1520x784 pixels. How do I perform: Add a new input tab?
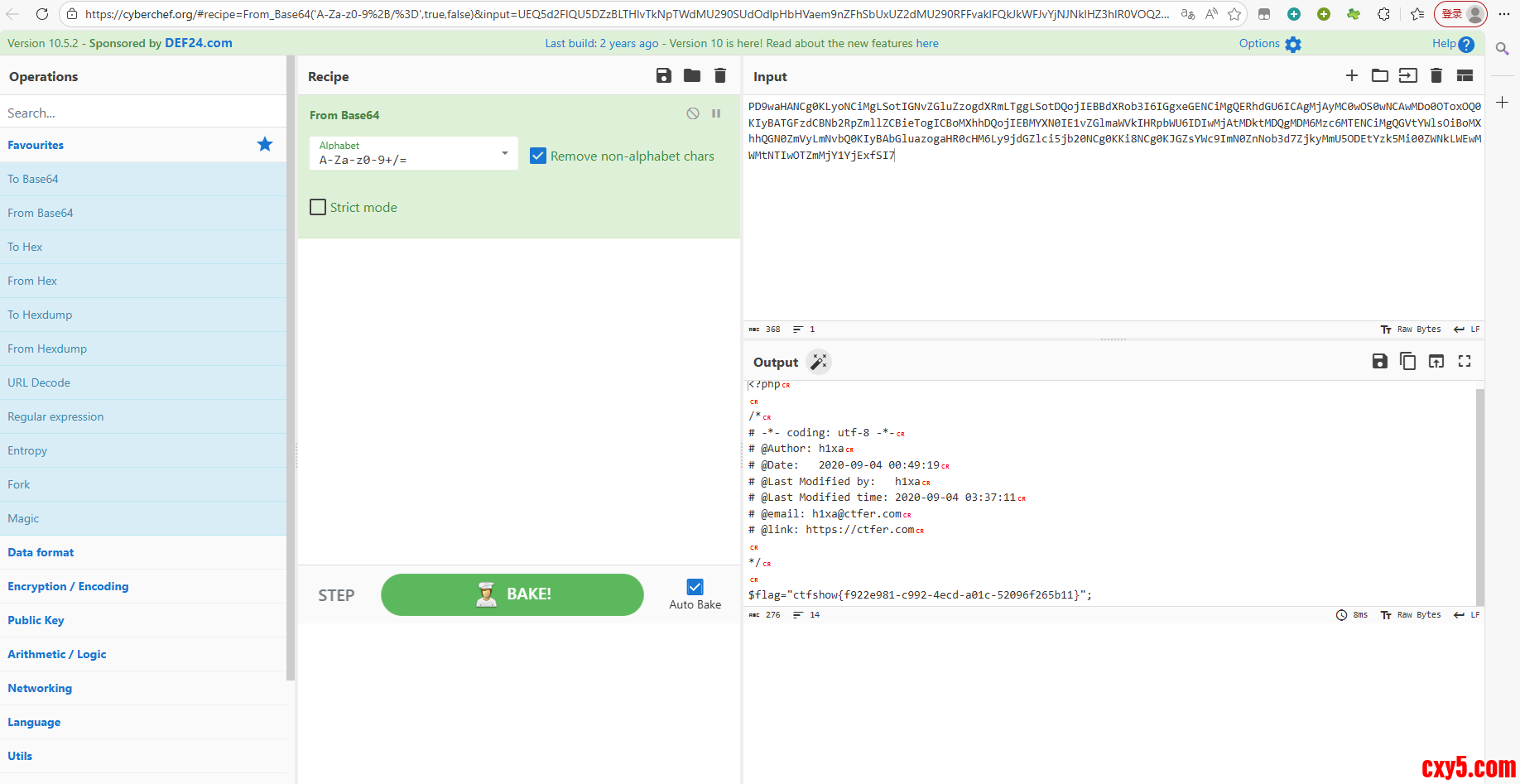point(1351,76)
